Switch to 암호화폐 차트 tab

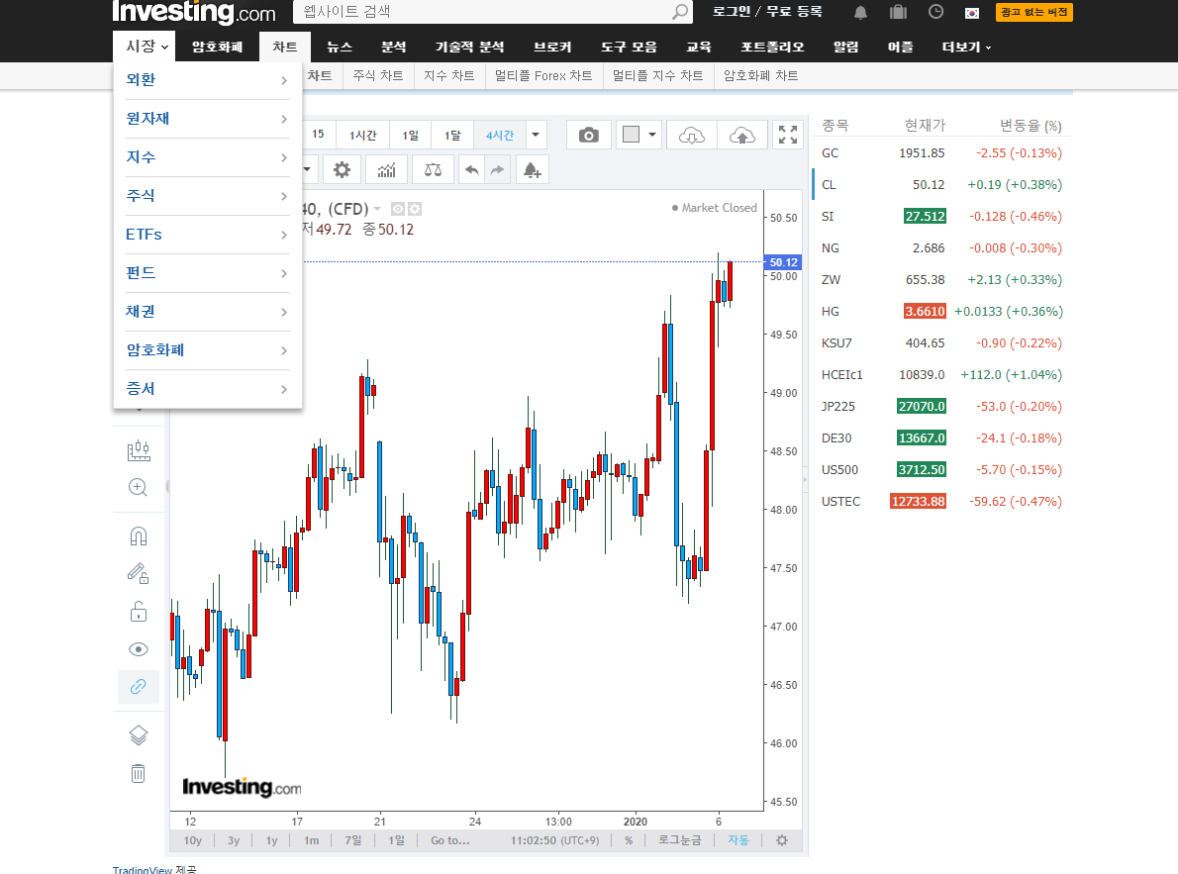(x=760, y=75)
